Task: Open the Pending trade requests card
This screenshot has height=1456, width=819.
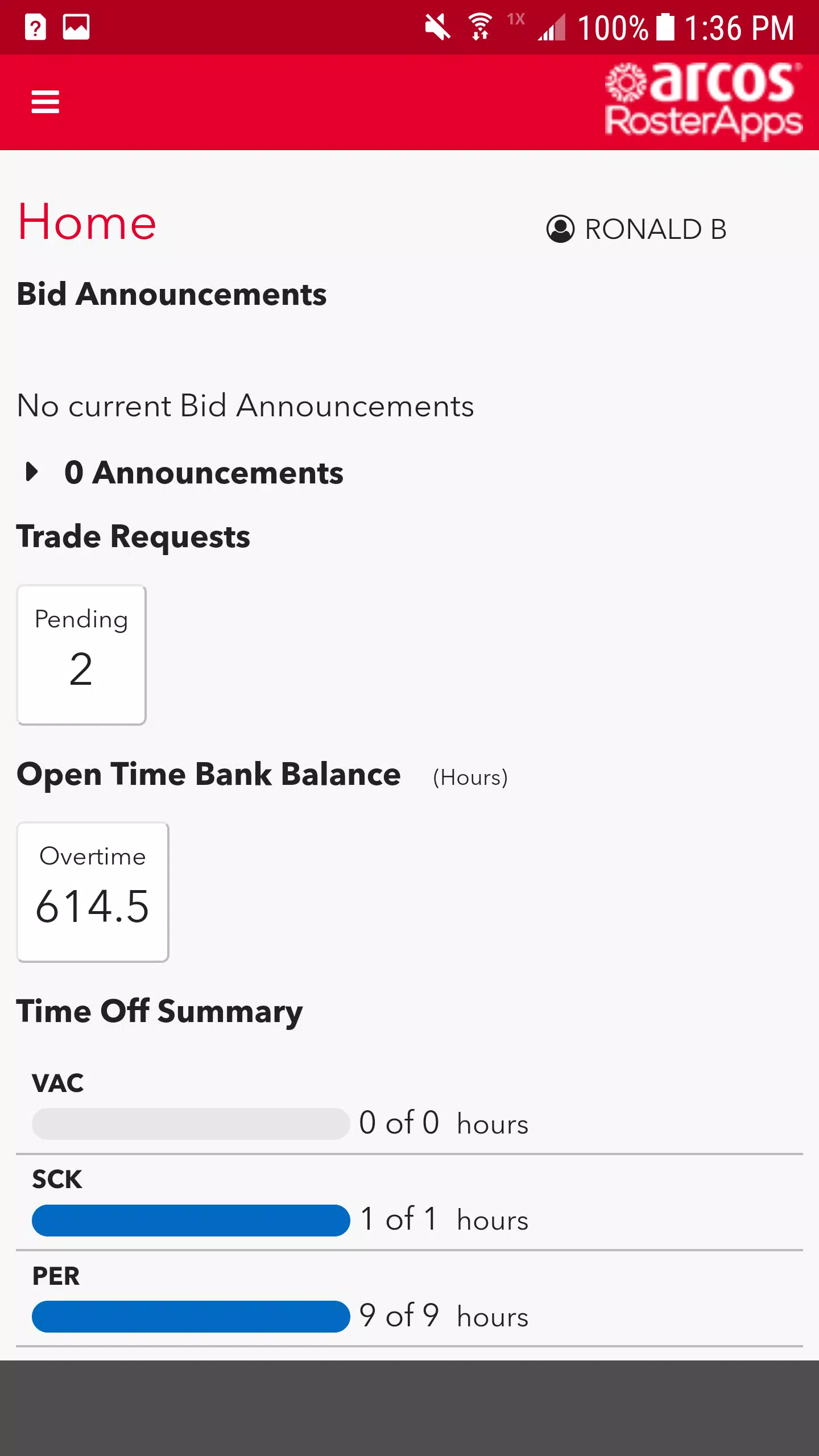Action: (x=81, y=655)
